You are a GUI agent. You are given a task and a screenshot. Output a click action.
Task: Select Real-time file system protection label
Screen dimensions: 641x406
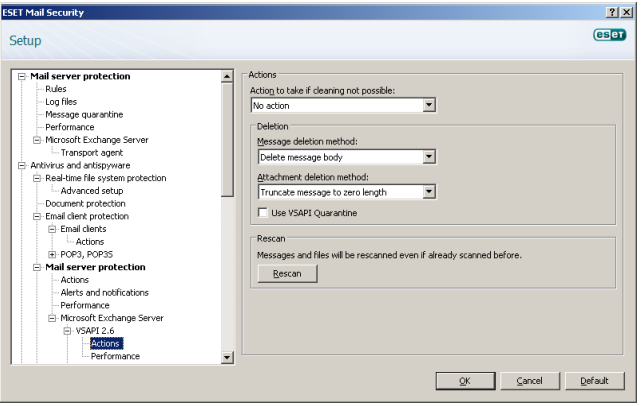[106, 179]
